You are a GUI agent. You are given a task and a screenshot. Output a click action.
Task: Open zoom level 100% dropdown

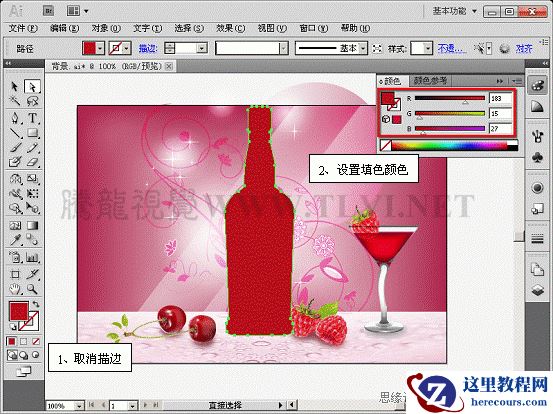tap(80, 406)
